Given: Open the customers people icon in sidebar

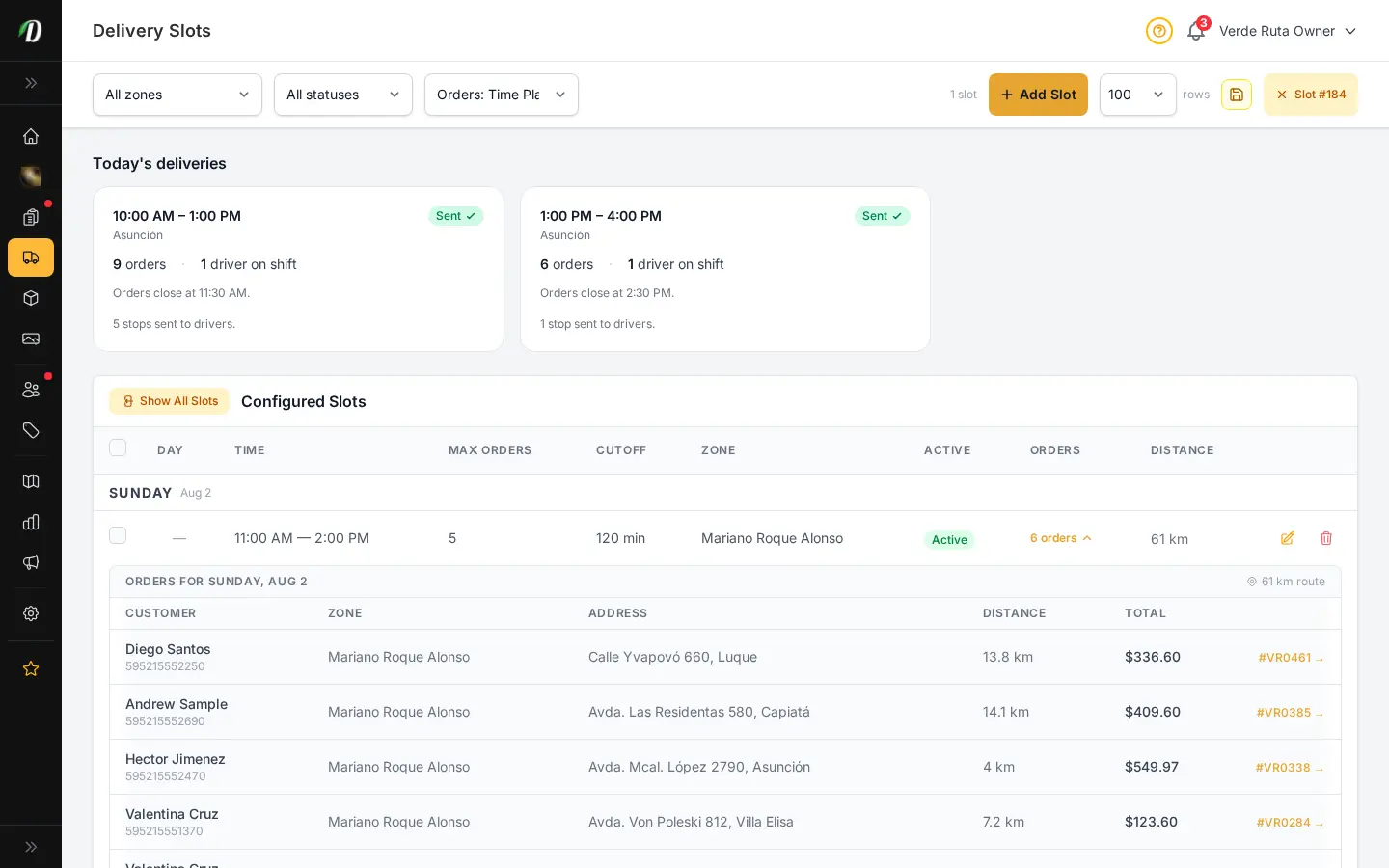Looking at the screenshot, I should click(31, 390).
